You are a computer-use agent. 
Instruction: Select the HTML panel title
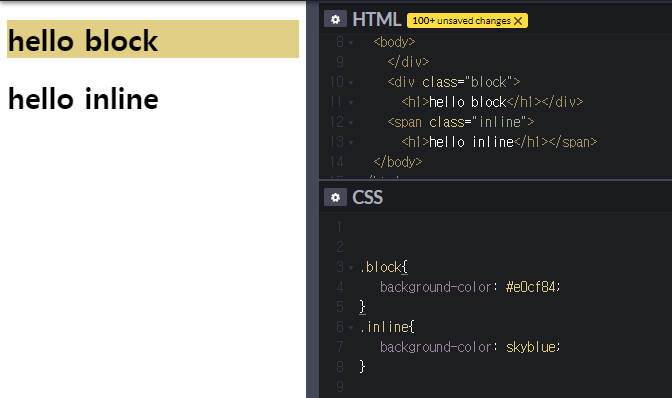[x=376, y=20]
